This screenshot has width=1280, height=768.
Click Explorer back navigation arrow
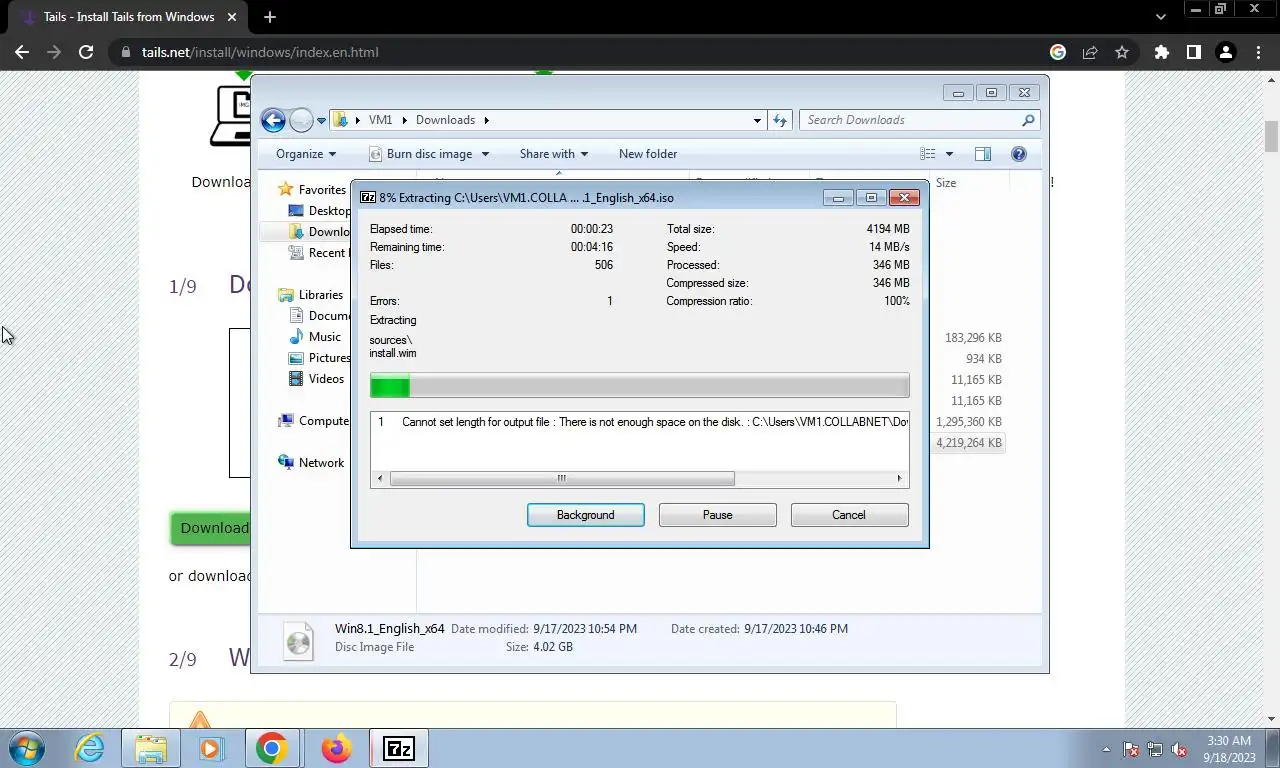[273, 120]
